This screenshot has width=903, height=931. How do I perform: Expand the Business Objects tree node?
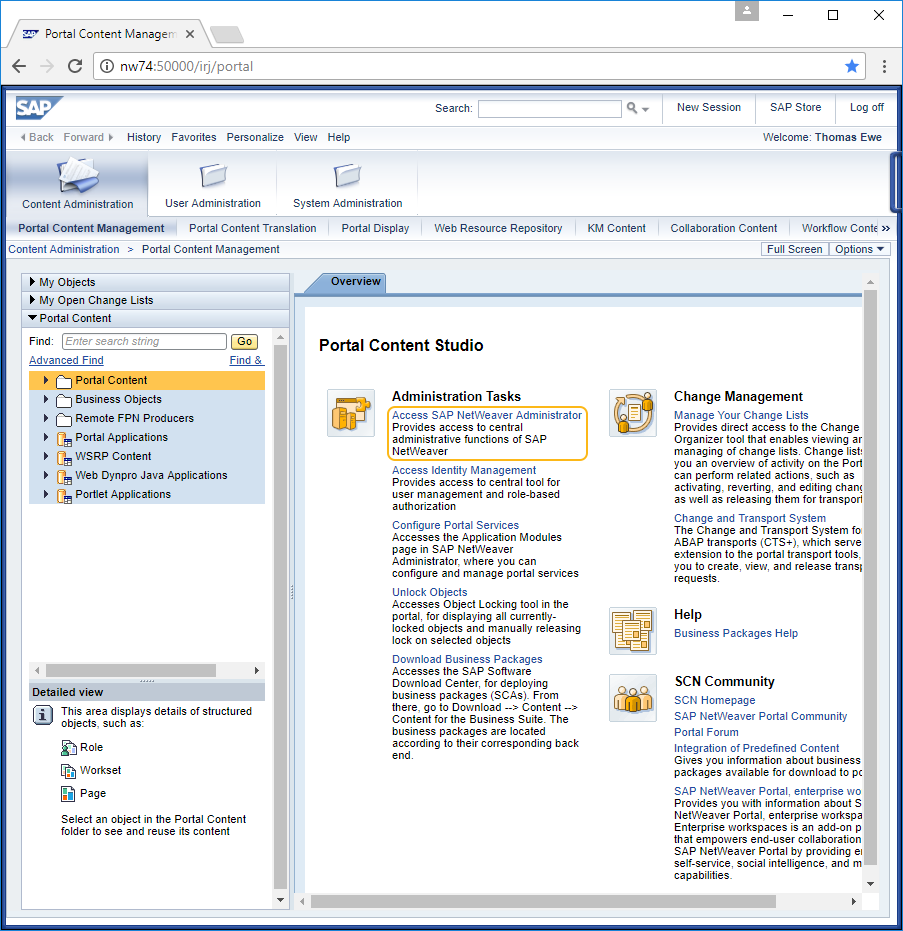pyautogui.click(x=46, y=399)
